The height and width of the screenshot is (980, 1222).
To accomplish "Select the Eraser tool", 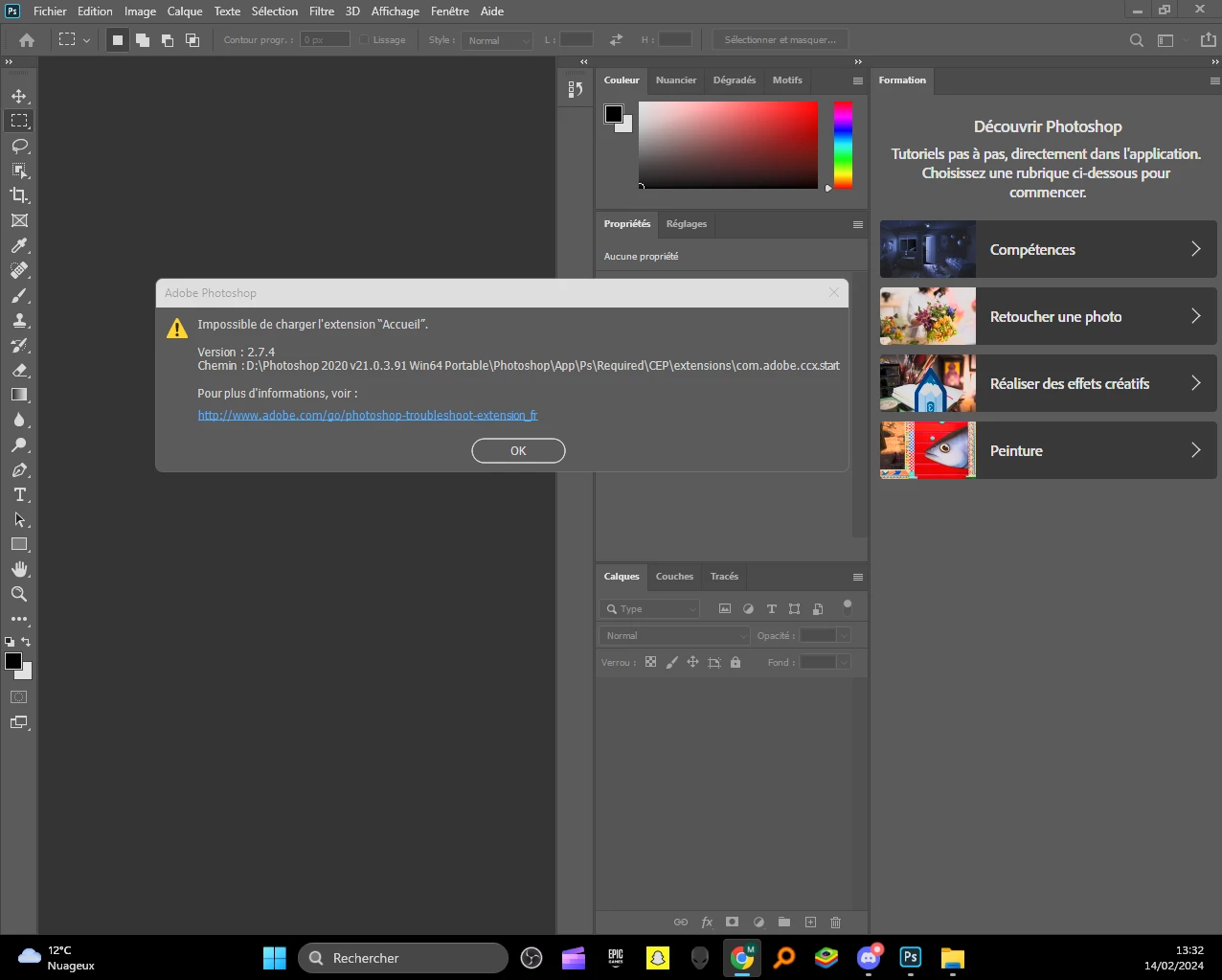I will (19, 370).
